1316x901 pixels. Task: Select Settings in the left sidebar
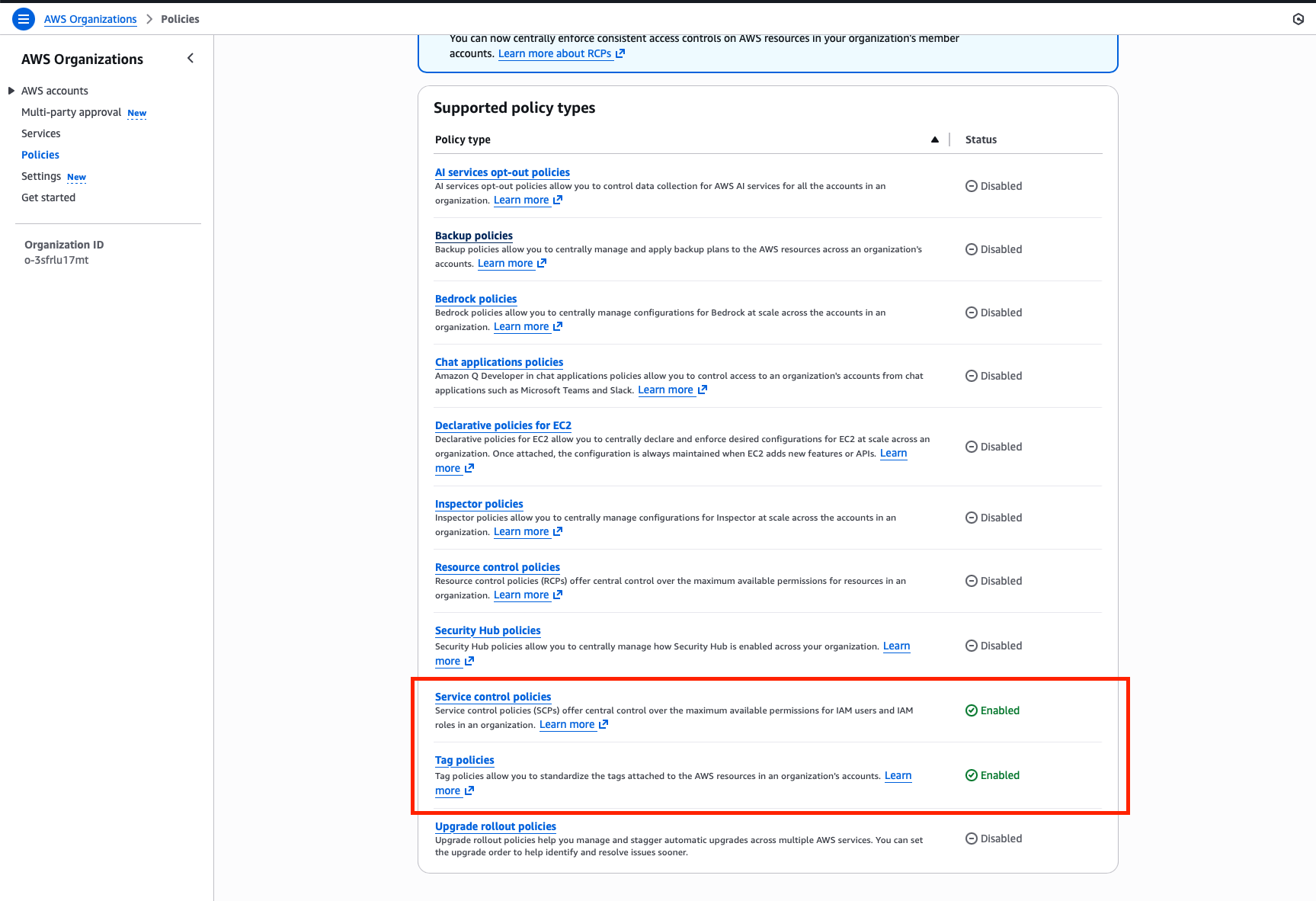coord(41,176)
